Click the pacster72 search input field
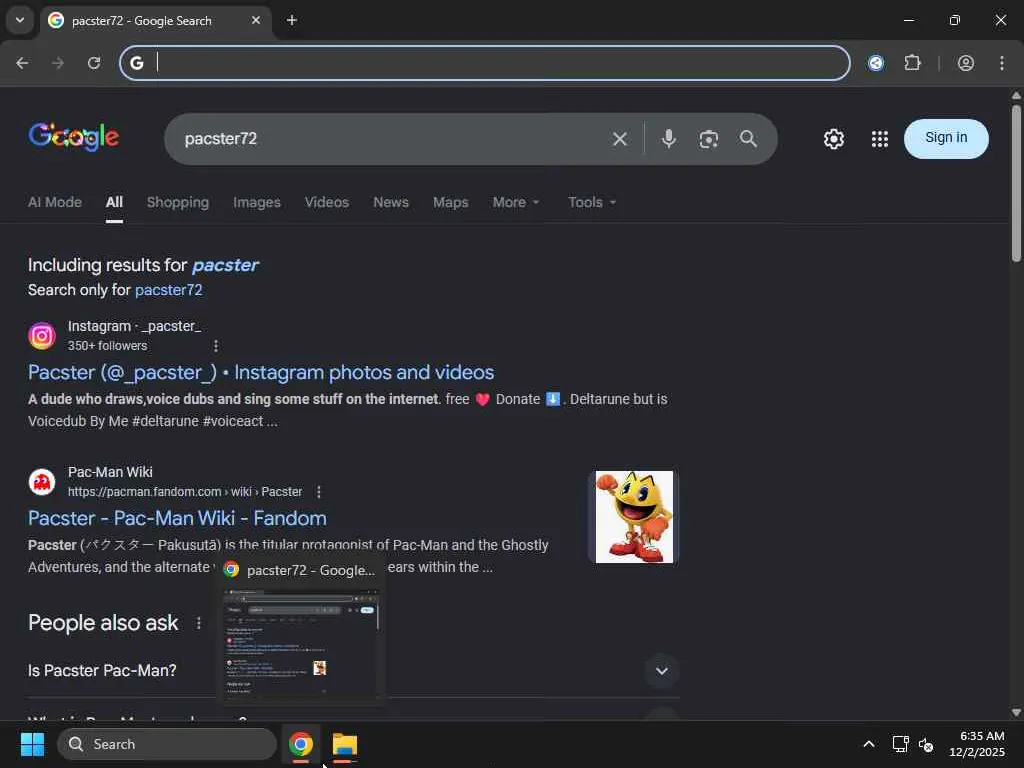1024x768 pixels. point(392,138)
